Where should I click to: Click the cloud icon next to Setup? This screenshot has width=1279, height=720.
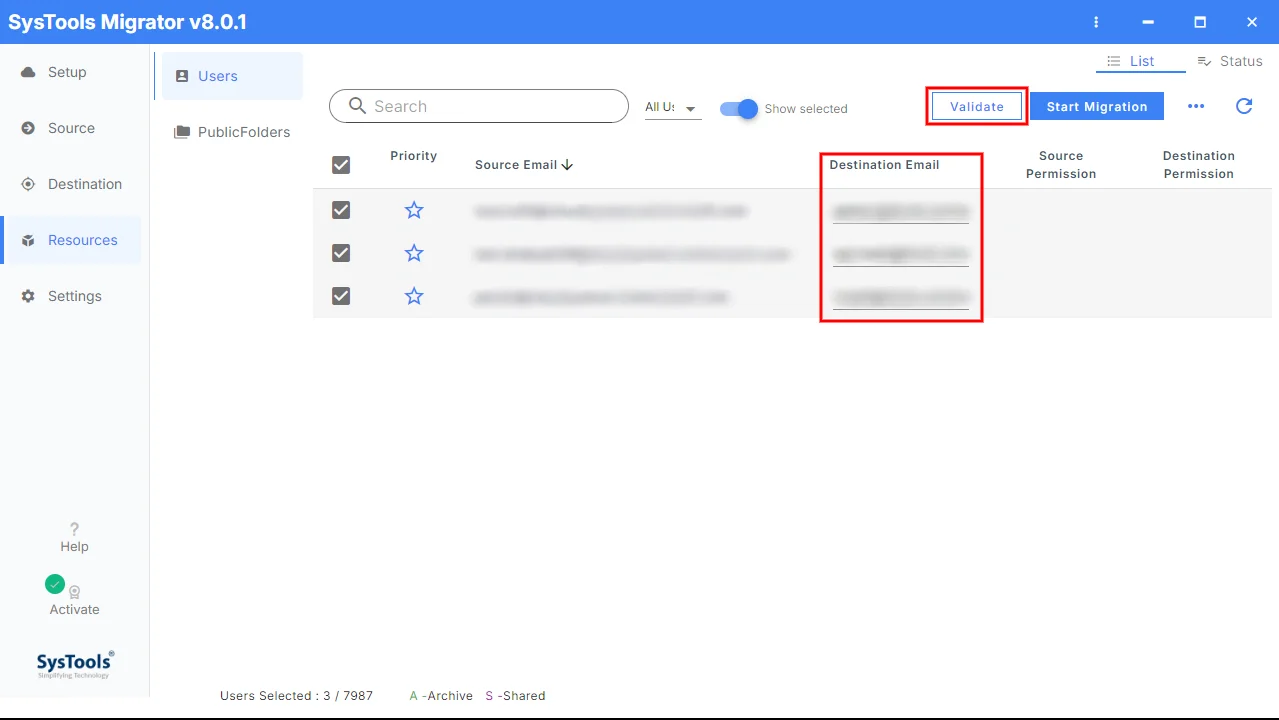click(x=28, y=72)
